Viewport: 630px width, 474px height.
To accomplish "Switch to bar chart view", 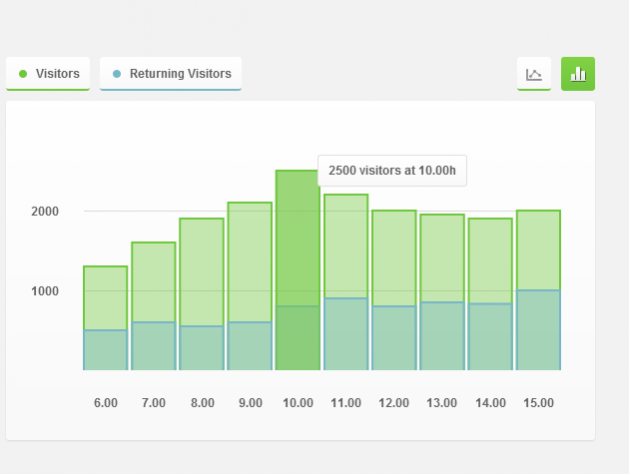I will click(578, 74).
